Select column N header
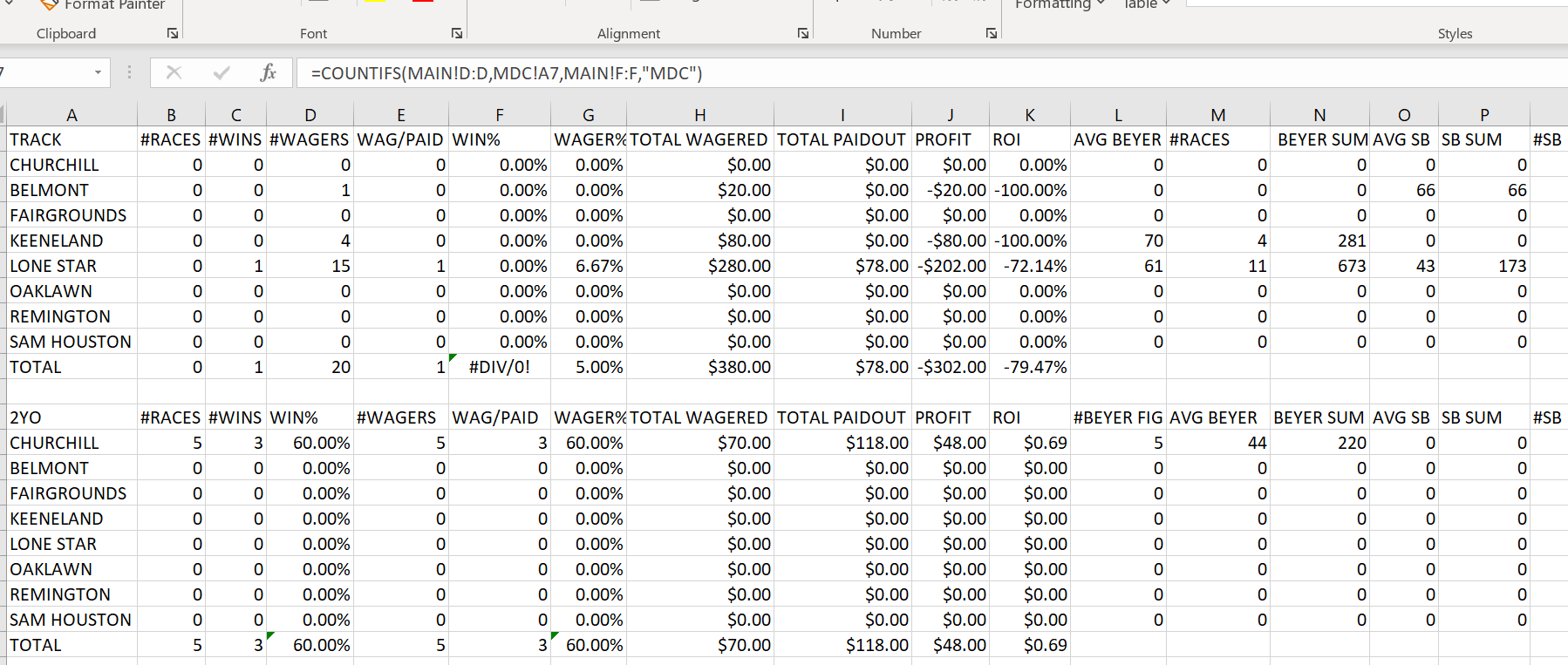 pos(1319,115)
